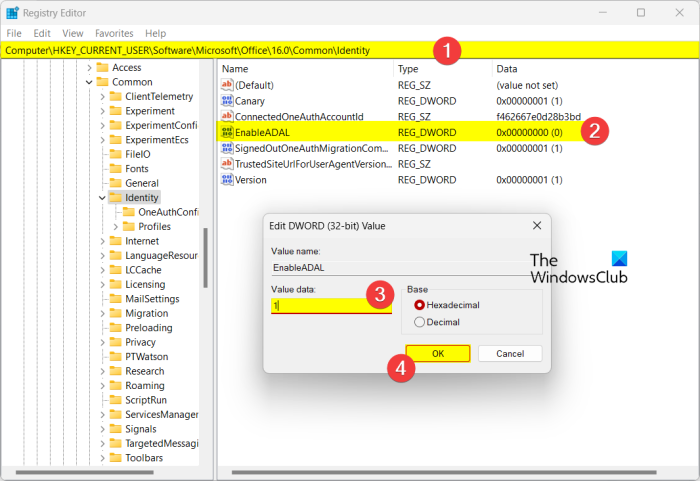Image resolution: width=700 pixels, height=481 pixels.
Task: Expand the Roaming key
Action: click(102, 386)
